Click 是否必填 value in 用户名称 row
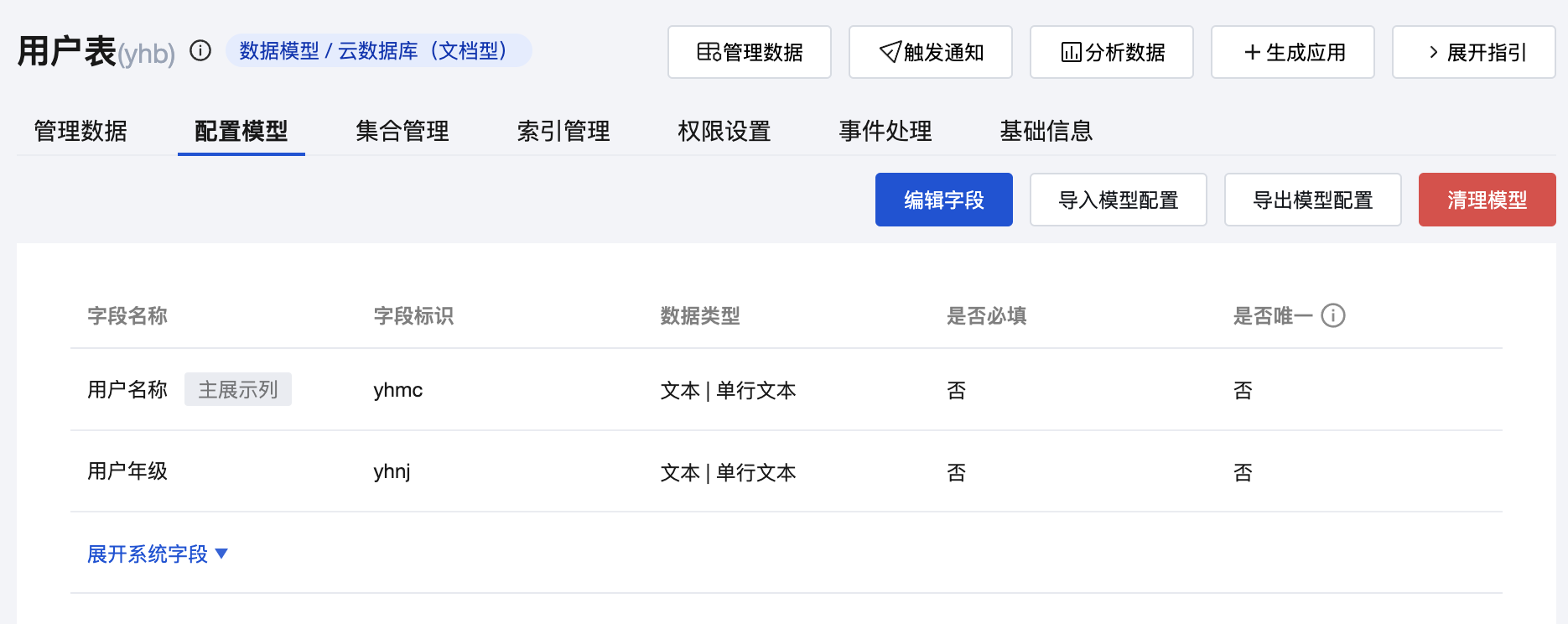The height and width of the screenshot is (624, 1568). point(957,390)
